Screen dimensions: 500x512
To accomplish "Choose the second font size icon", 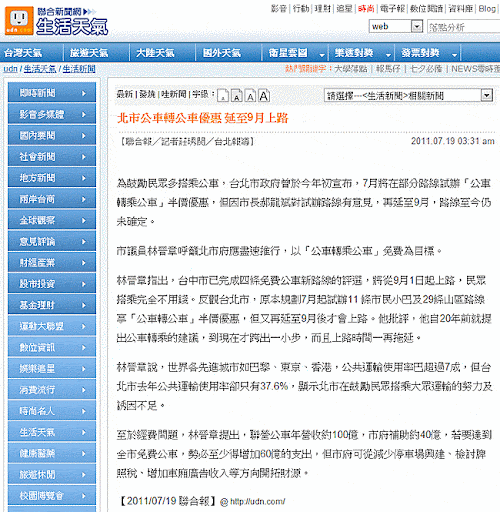I will pos(236,96).
